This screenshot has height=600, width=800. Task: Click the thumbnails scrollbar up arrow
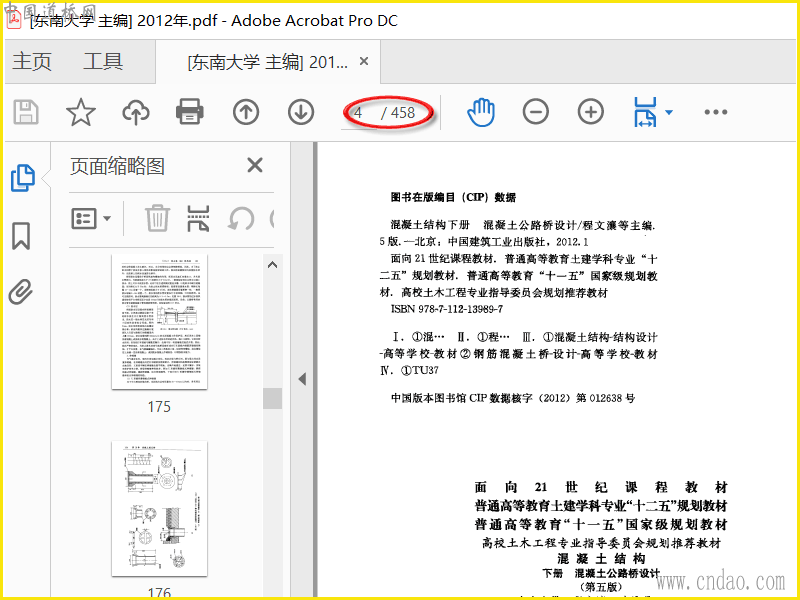coord(272,265)
